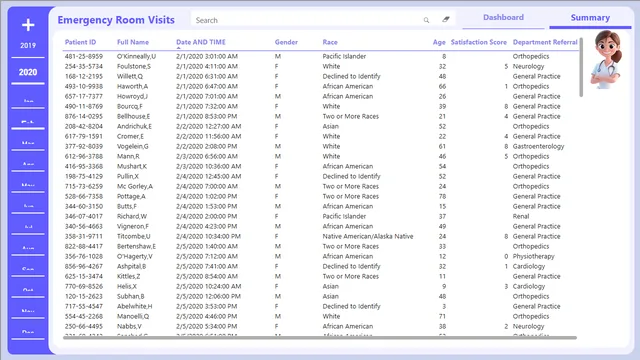Click Physiotherapy in O'Hagerty,V row
Screen dimensions: 640x360
tap(533, 256)
